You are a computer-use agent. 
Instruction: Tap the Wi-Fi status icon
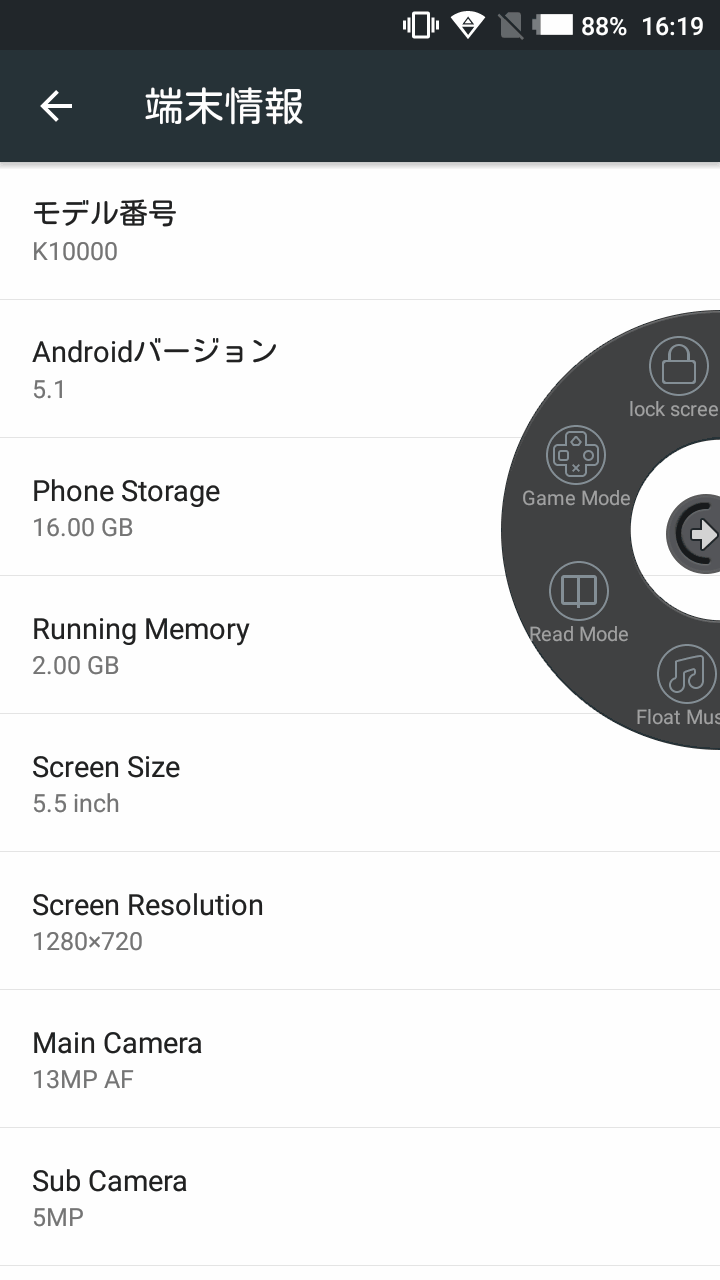[467, 25]
